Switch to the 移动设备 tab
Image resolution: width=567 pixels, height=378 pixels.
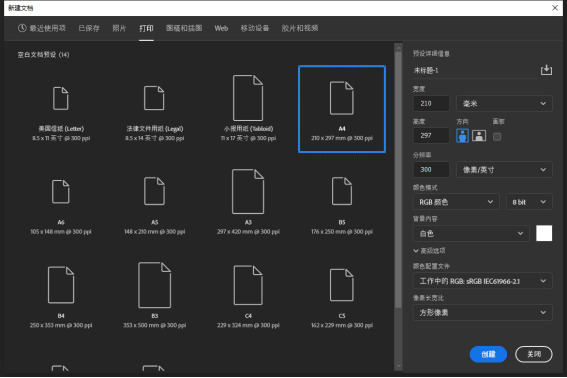[255, 28]
